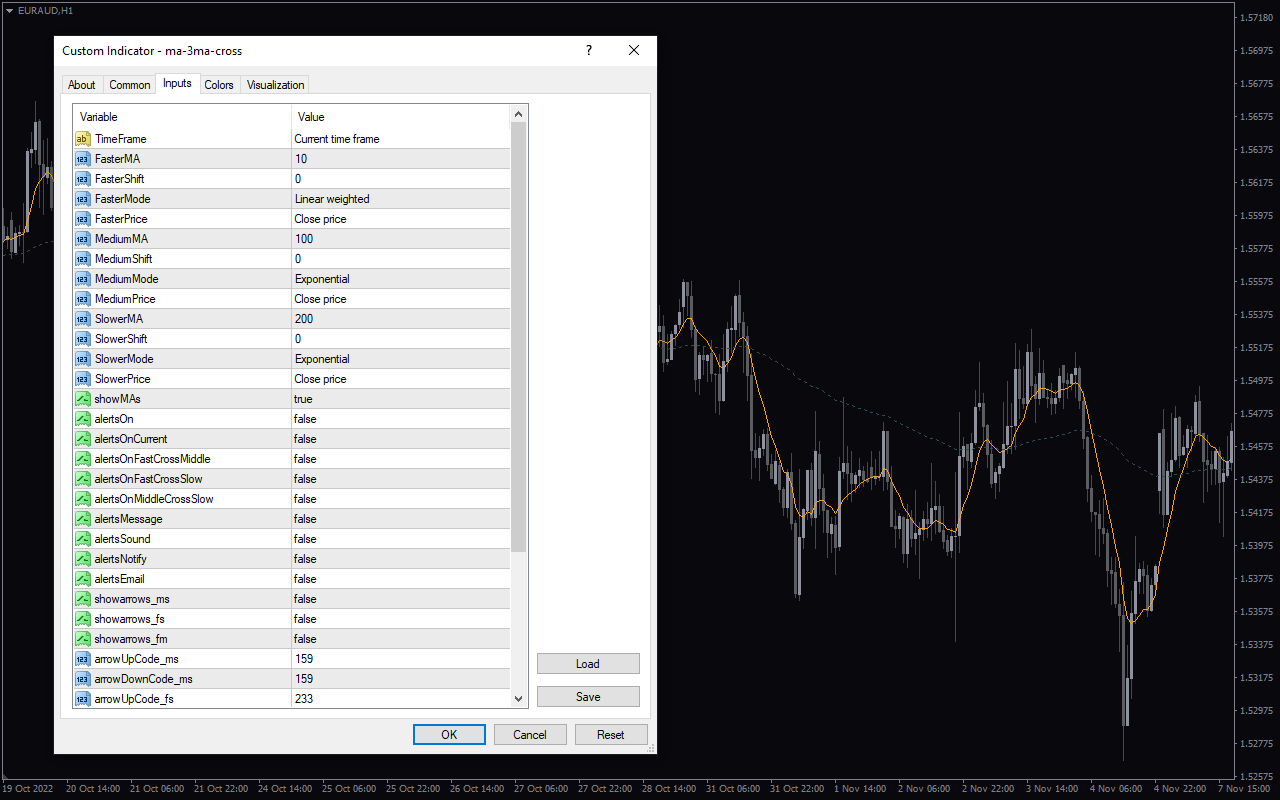Click the SlowerShift row integer icon
This screenshot has width=1280, height=800.
point(83,339)
